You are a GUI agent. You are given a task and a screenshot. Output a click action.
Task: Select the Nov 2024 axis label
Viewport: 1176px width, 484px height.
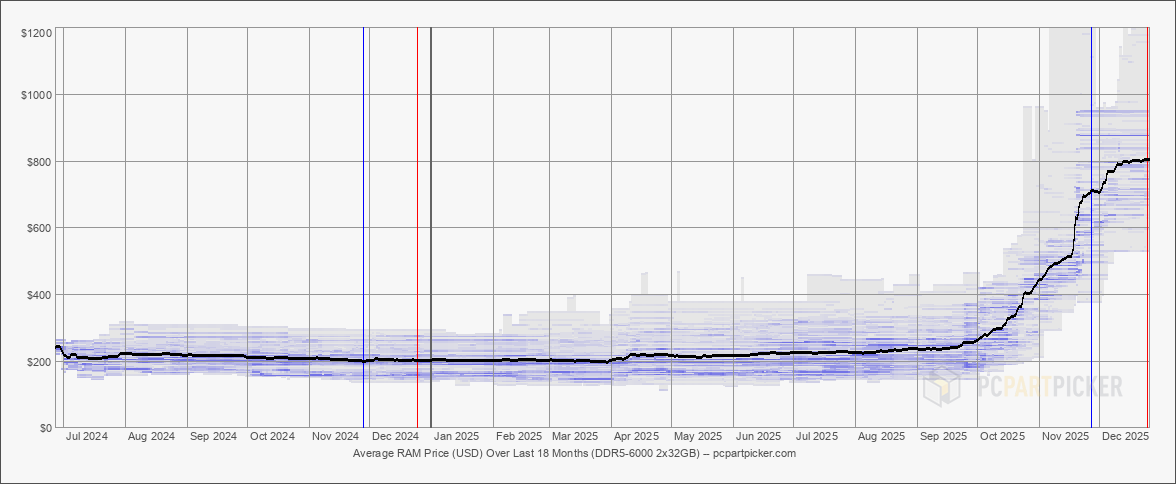point(335,436)
